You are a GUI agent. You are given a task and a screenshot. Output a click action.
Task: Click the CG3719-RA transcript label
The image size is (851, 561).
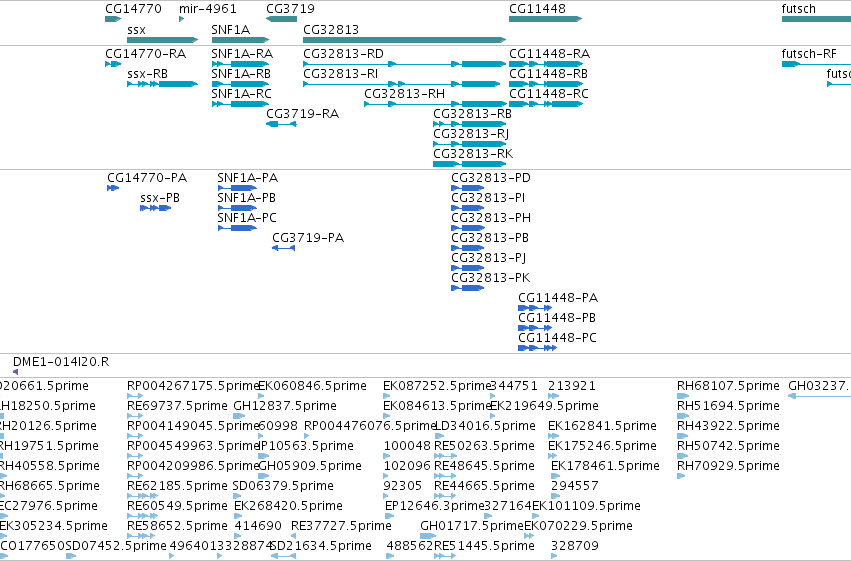(x=302, y=114)
